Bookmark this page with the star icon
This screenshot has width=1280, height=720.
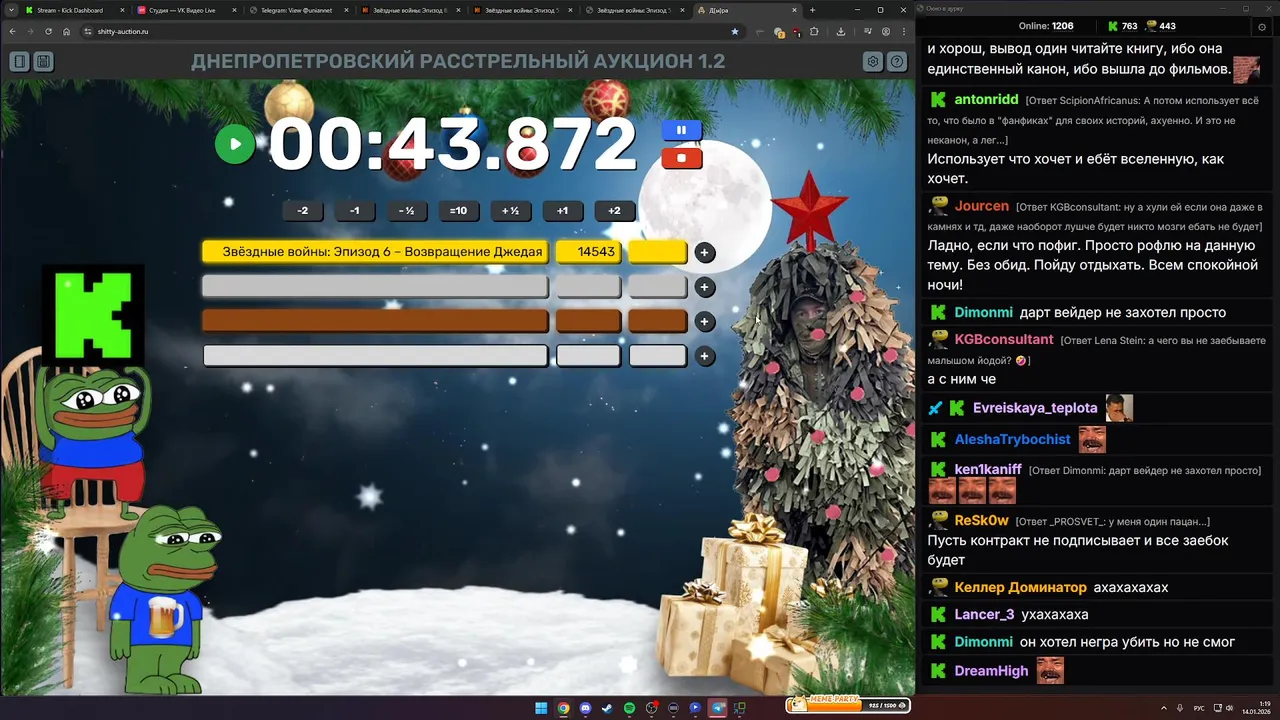735,31
